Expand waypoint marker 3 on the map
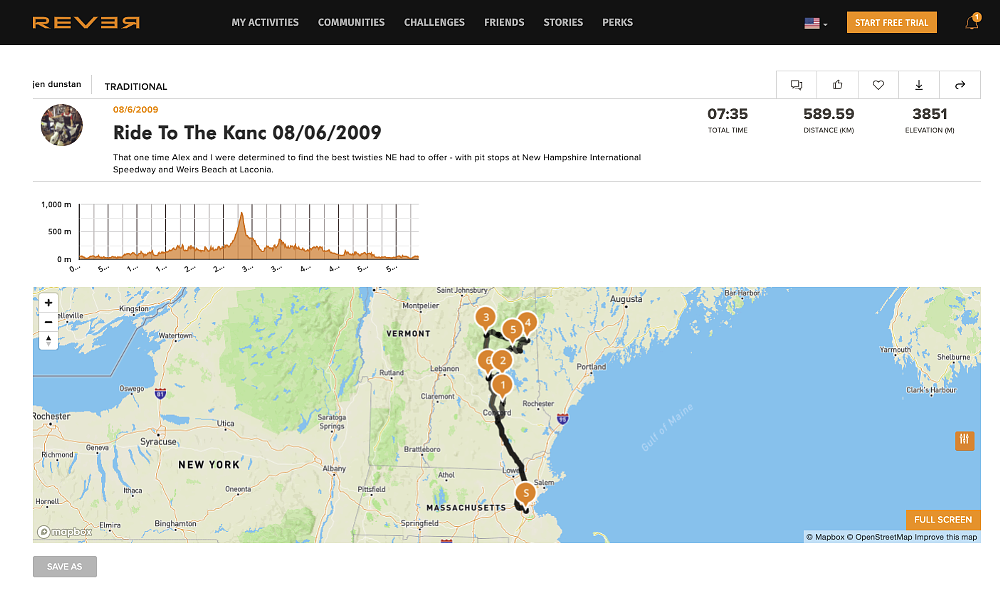The image size is (1000, 605). click(x=485, y=317)
